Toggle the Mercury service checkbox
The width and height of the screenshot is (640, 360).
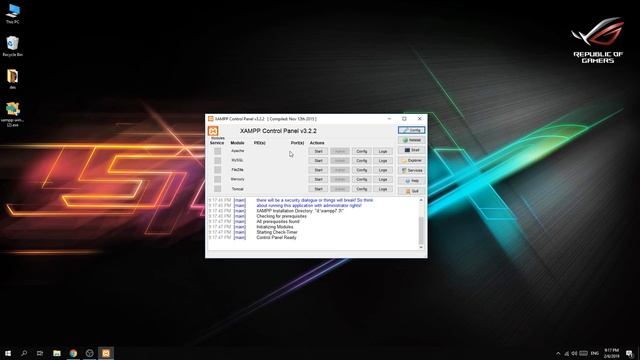pyautogui.click(x=218, y=179)
